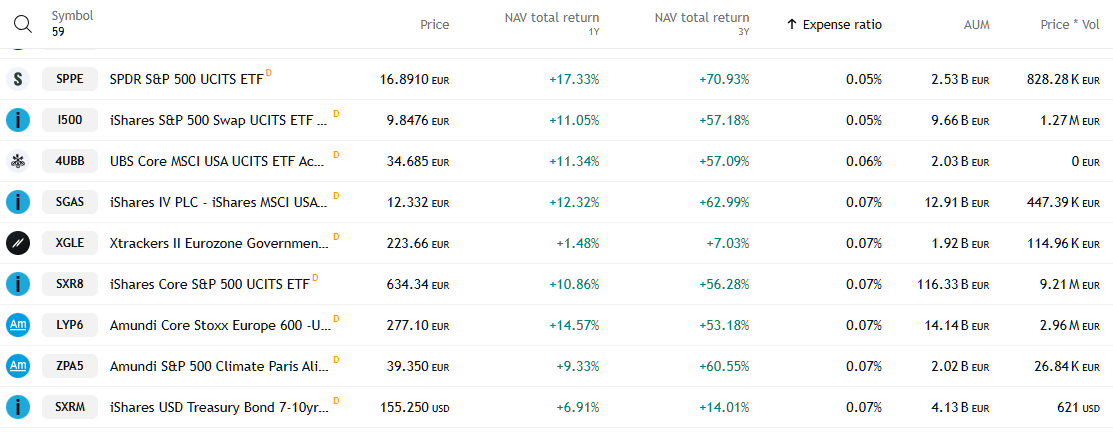Open Amundi Core Stoxx Europe 600 link
This screenshot has height=432, width=1113.
click(x=219, y=325)
